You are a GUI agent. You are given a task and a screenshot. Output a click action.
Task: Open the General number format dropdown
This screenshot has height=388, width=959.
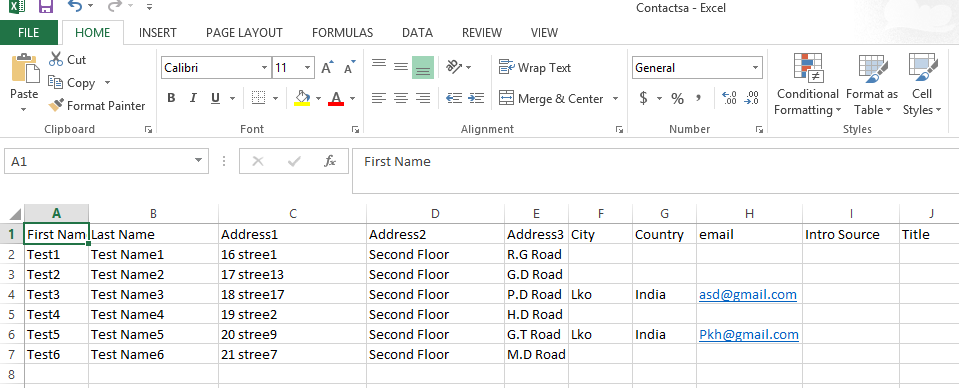(x=756, y=68)
